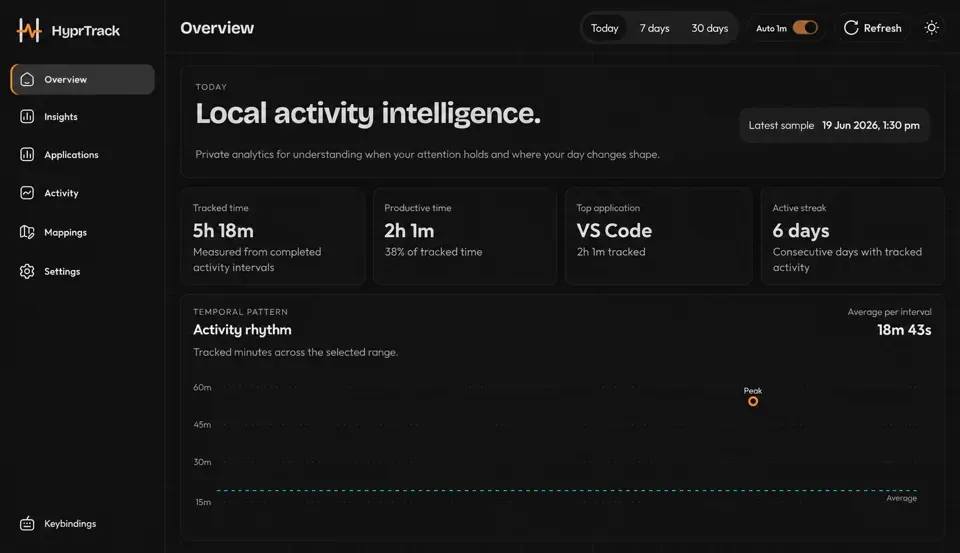The height and width of the screenshot is (553, 960).
Task: Click the Activity rhythm heading
Action: (x=242, y=329)
